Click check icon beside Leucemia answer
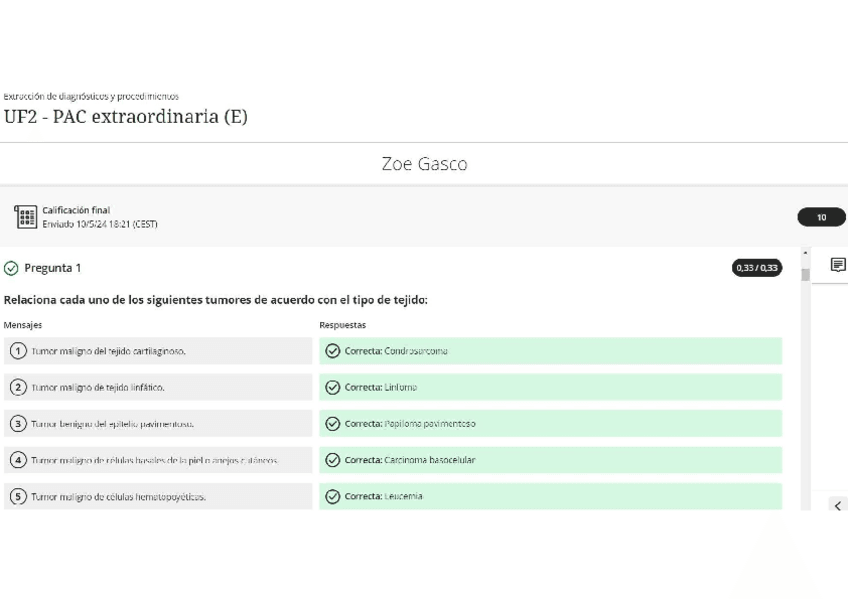 tap(333, 496)
